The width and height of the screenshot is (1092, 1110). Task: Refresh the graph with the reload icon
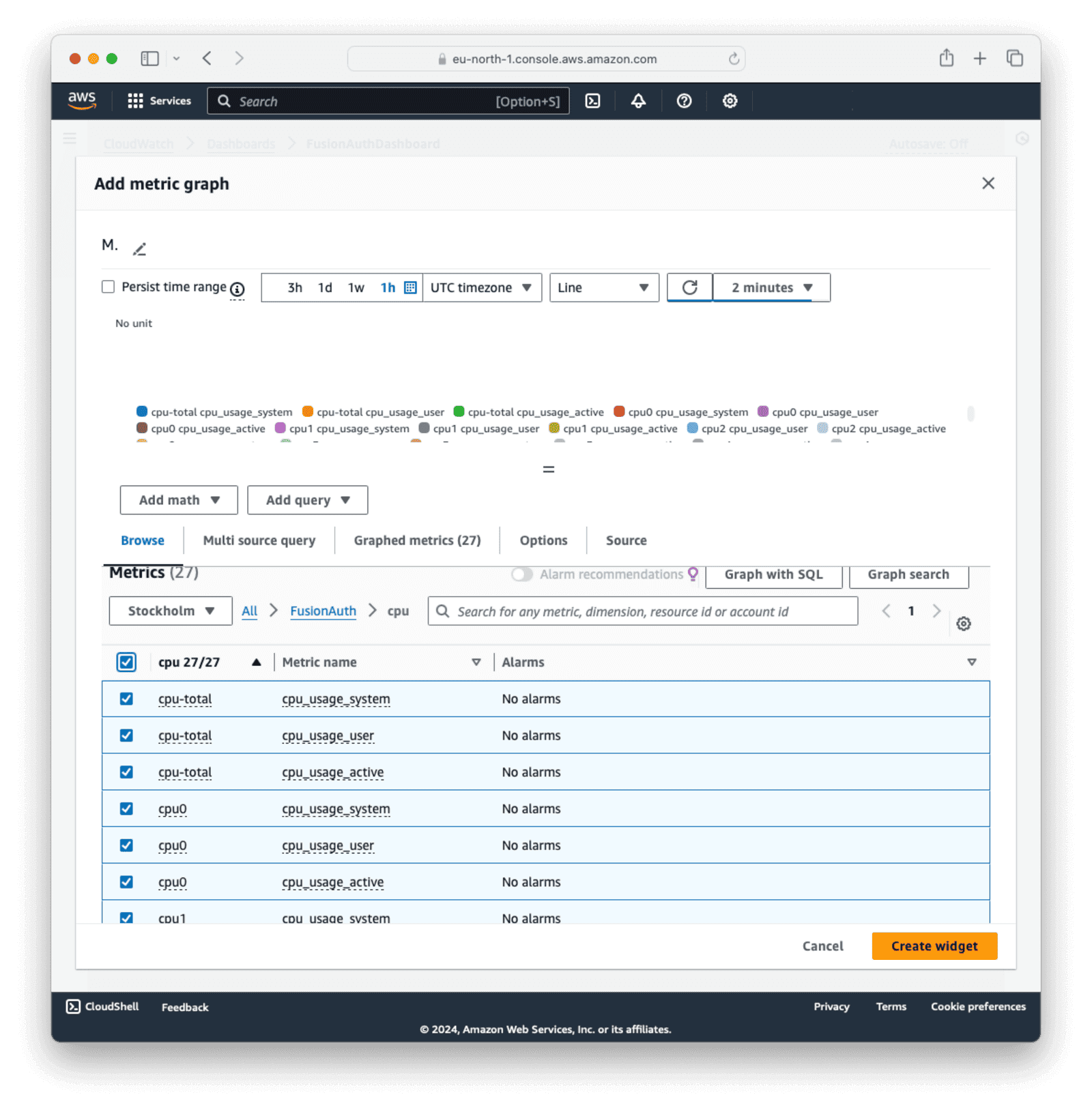(689, 287)
